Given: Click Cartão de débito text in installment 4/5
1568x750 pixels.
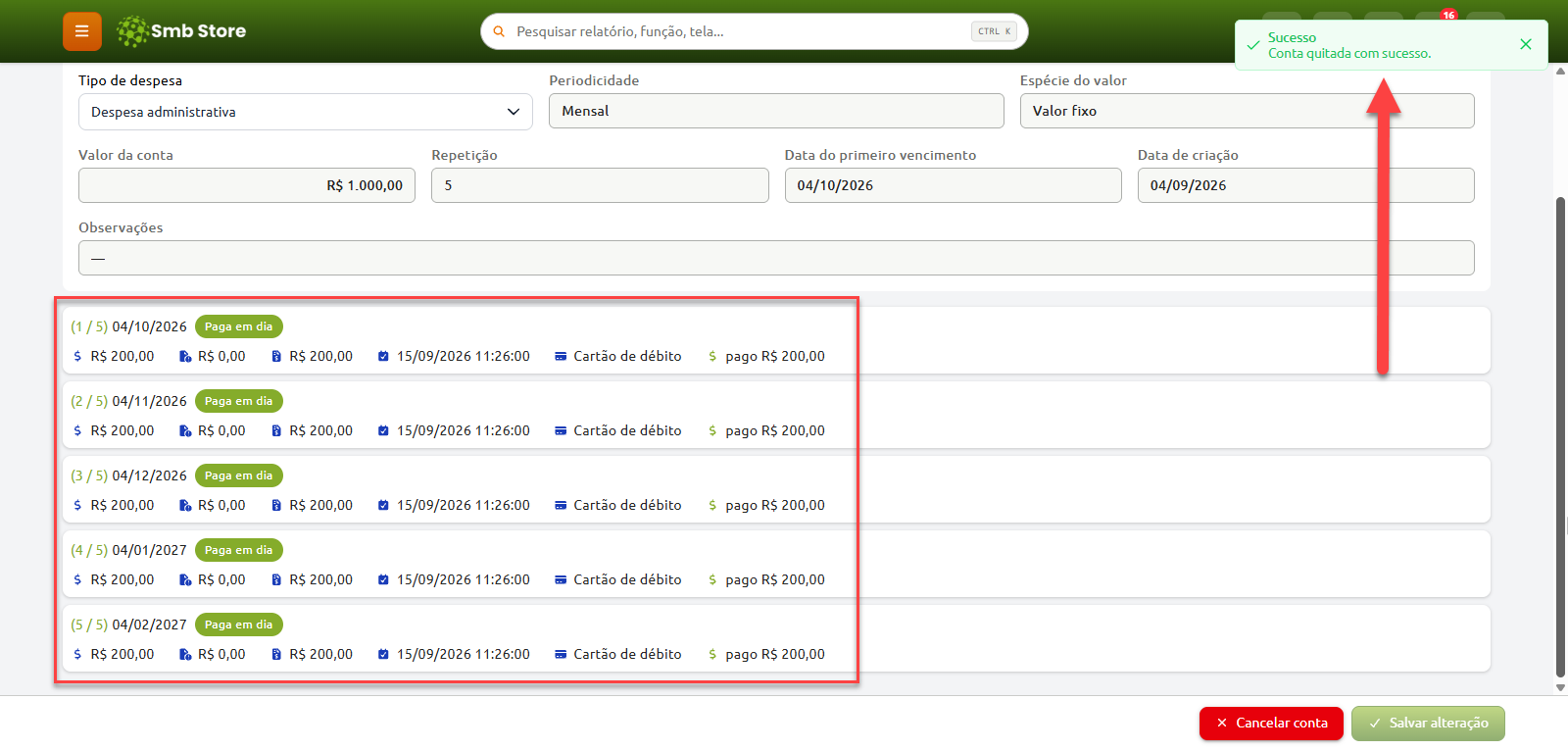Looking at the screenshot, I should pos(627,579).
